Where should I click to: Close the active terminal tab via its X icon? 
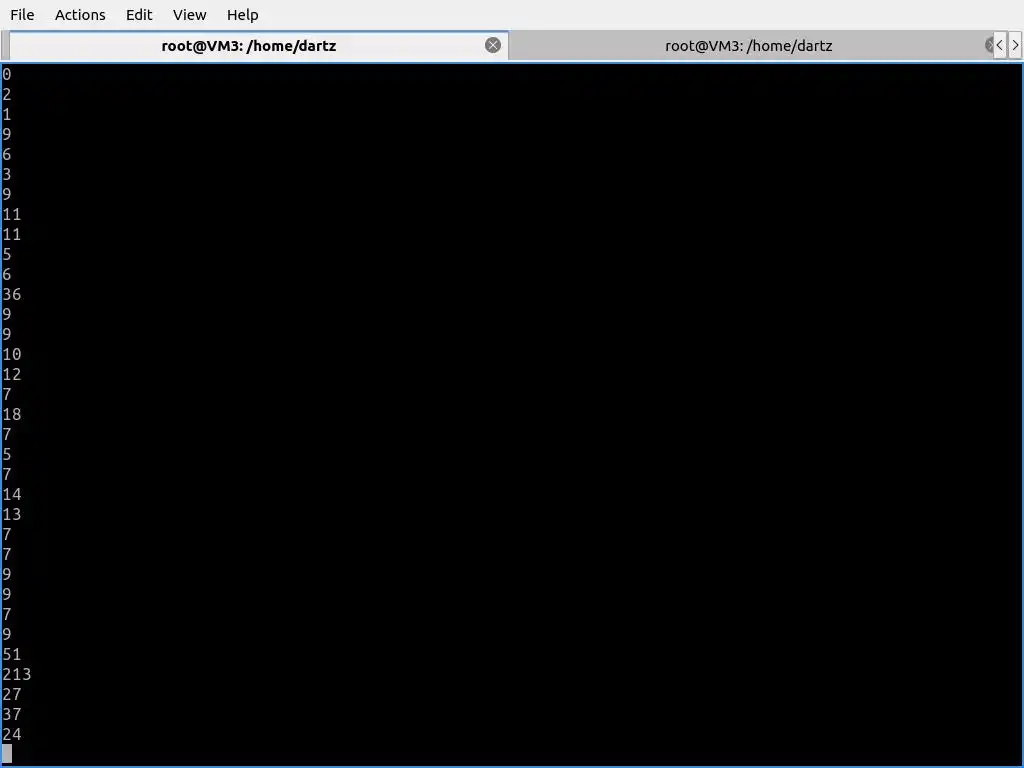click(493, 45)
